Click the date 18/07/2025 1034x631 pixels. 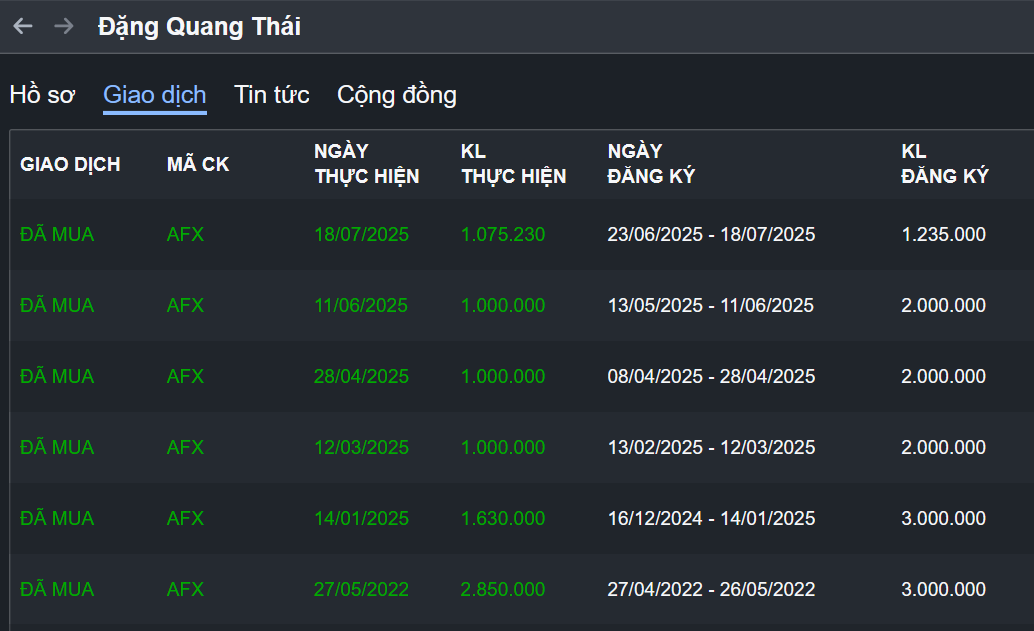(361, 234)
